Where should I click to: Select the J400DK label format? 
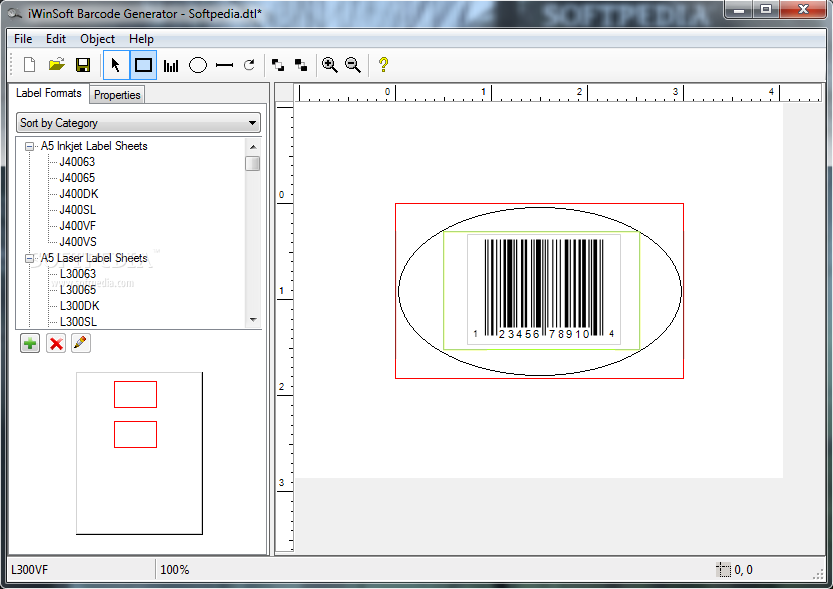(x=79, y=194)
